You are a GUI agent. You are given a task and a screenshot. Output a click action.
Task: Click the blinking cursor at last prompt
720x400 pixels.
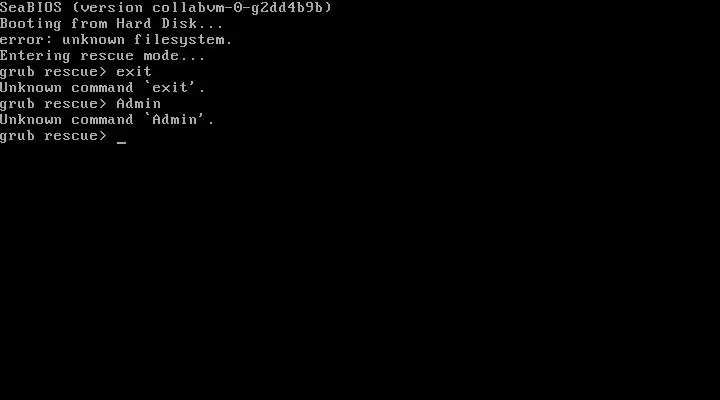click(x=121, y=142)
